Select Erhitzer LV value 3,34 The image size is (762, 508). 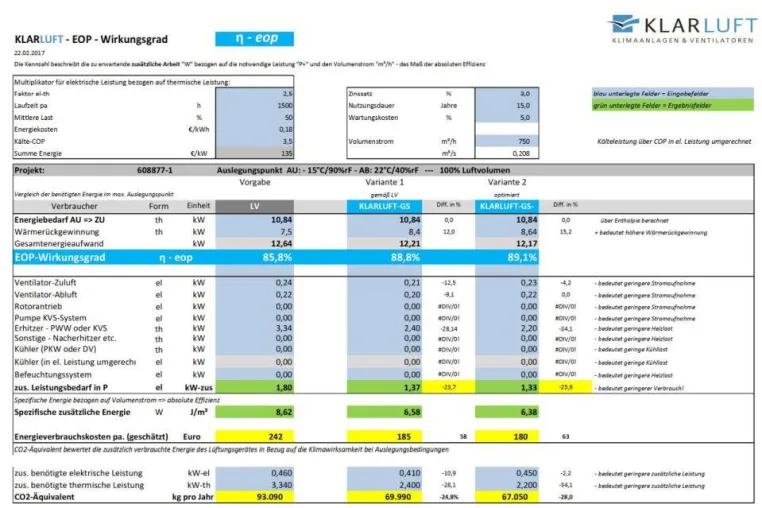[255, 328]
